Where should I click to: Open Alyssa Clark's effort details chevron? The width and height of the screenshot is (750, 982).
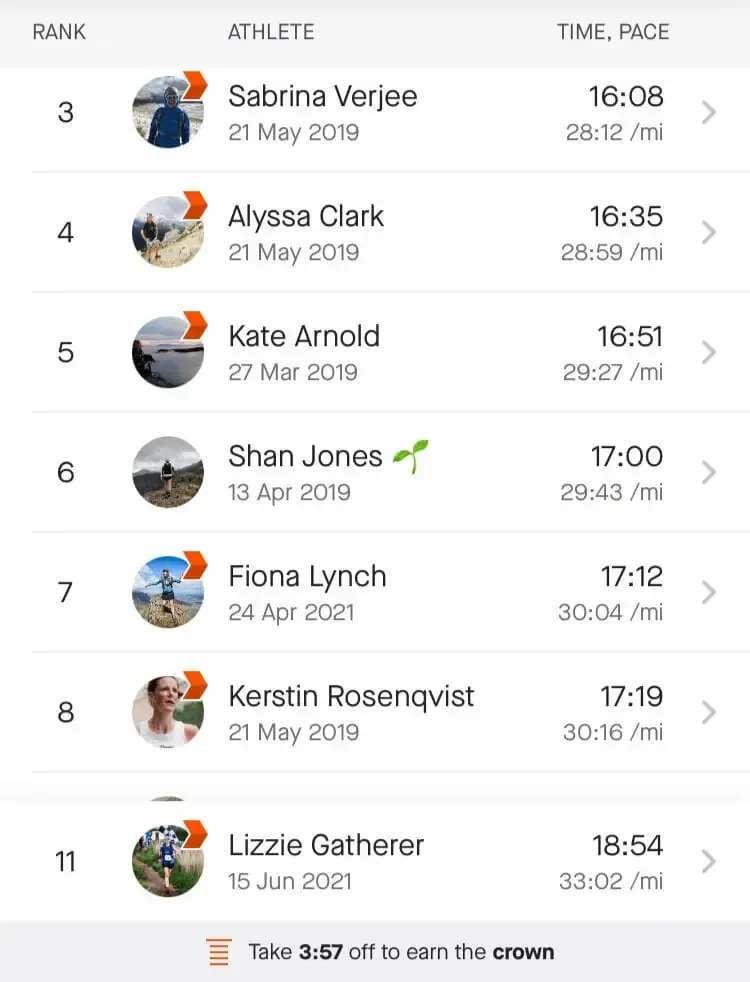point(709,232)
